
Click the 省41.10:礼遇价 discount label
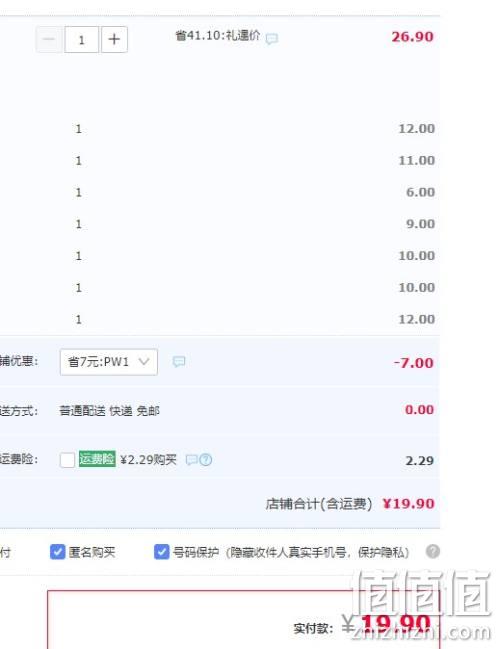[x=218, y=36]
